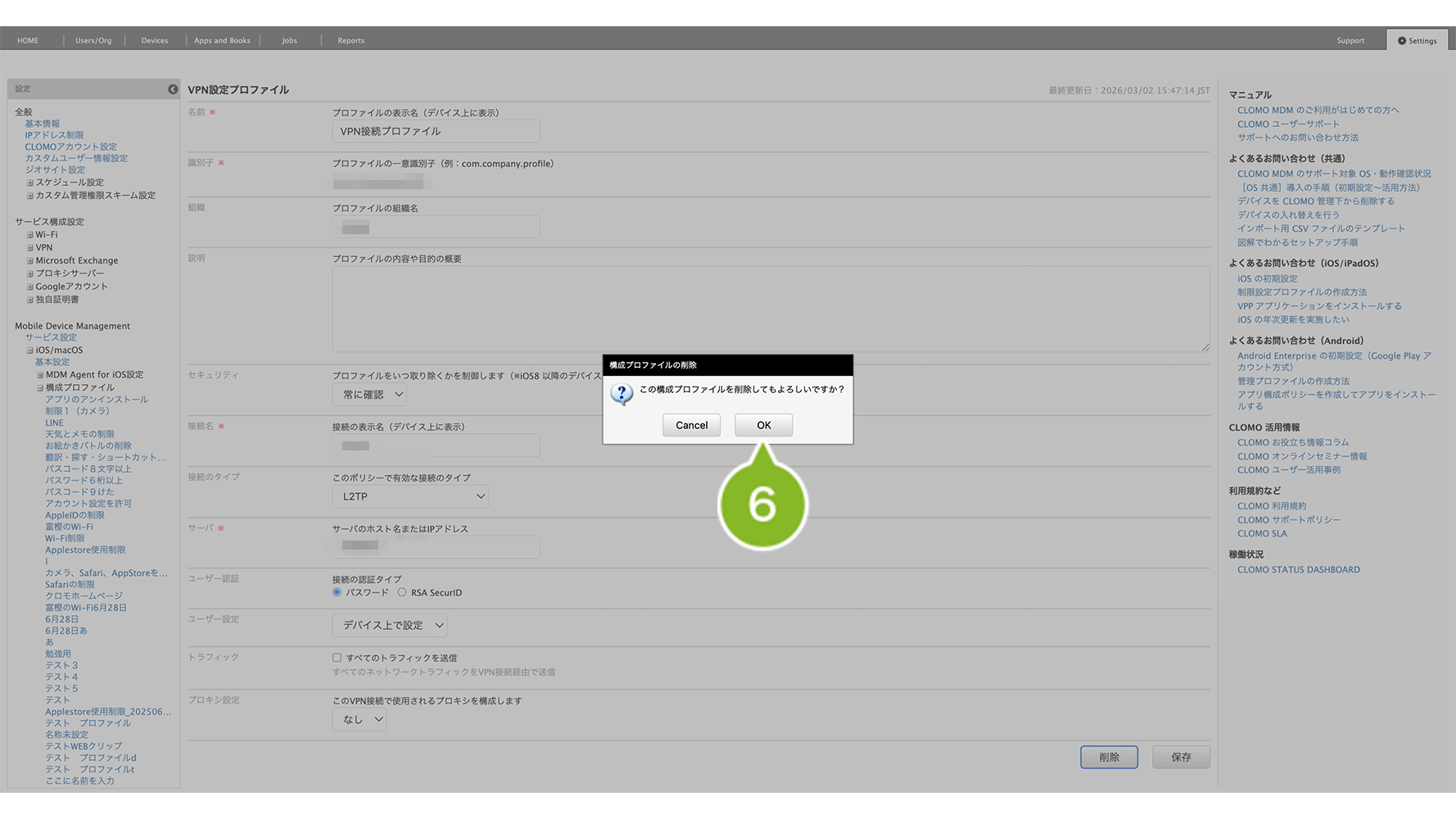
Task: Collapse the iOS/macOS tree node
Action: [x=30, y=351]
